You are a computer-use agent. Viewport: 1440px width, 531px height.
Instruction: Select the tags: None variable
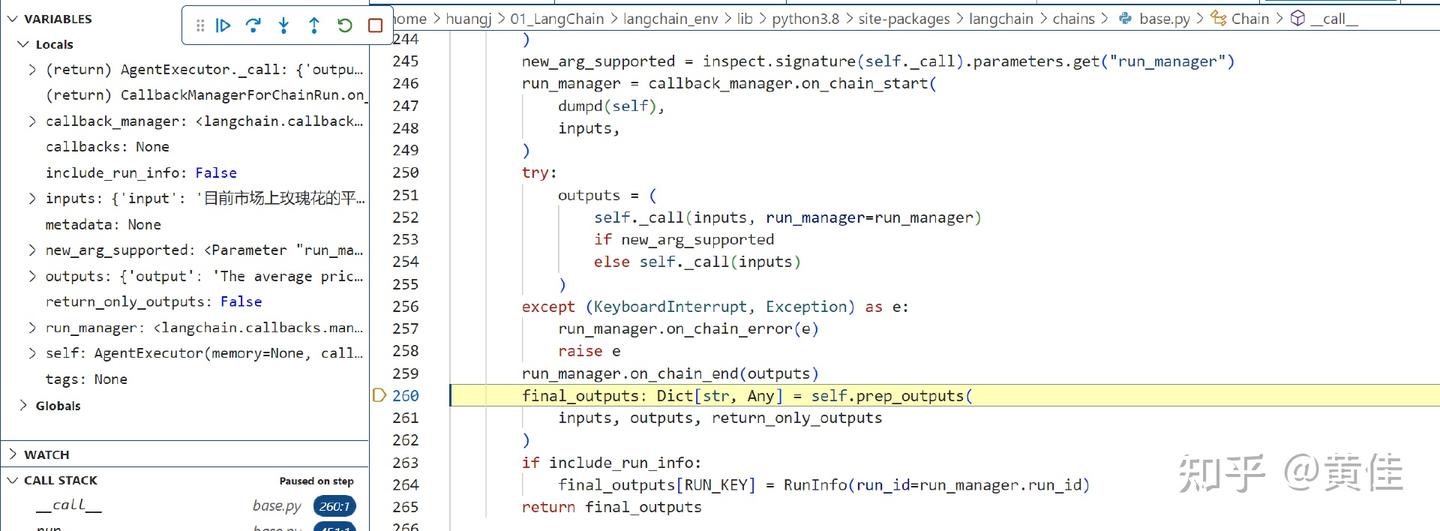pyautogui.click(x=184, y=379)
